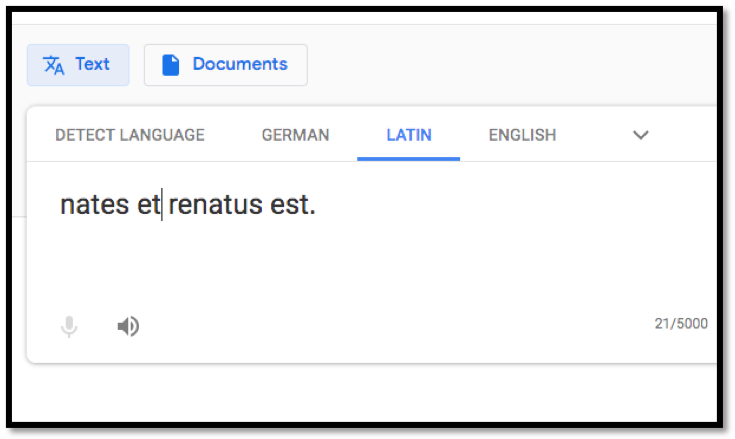Image resolution: width=735 pixels, height=439 pixels.
Task: Click the 21/5000 character counter
Action: point(681,324)
